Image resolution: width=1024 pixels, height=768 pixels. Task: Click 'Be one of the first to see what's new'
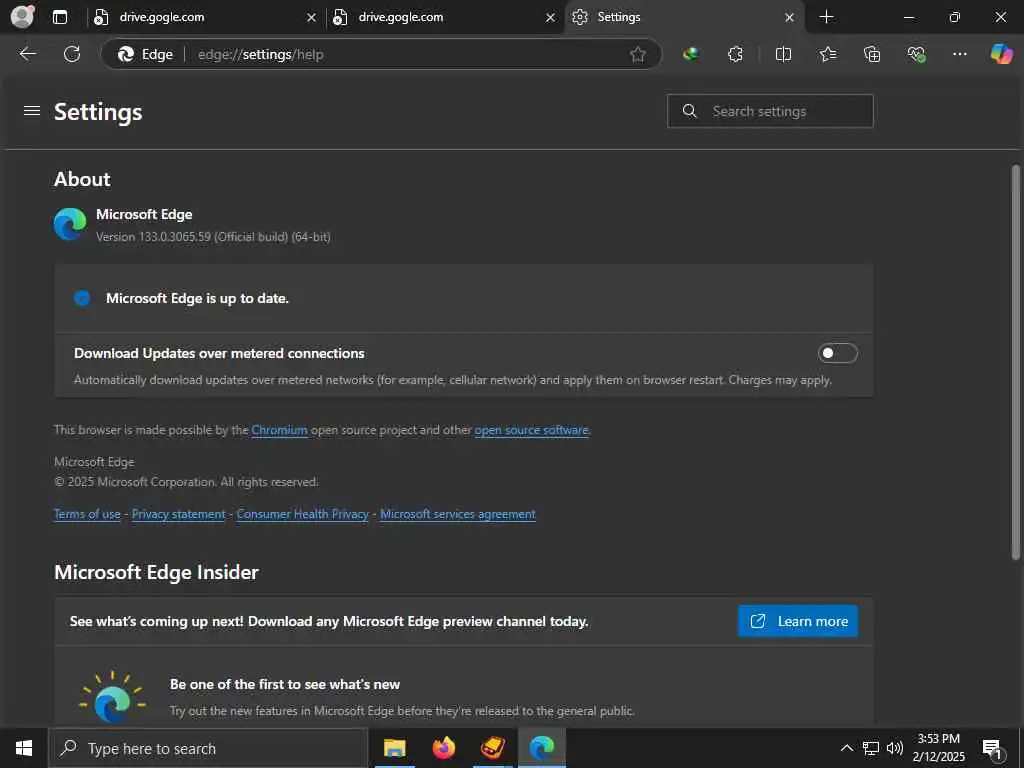point(285,684)
